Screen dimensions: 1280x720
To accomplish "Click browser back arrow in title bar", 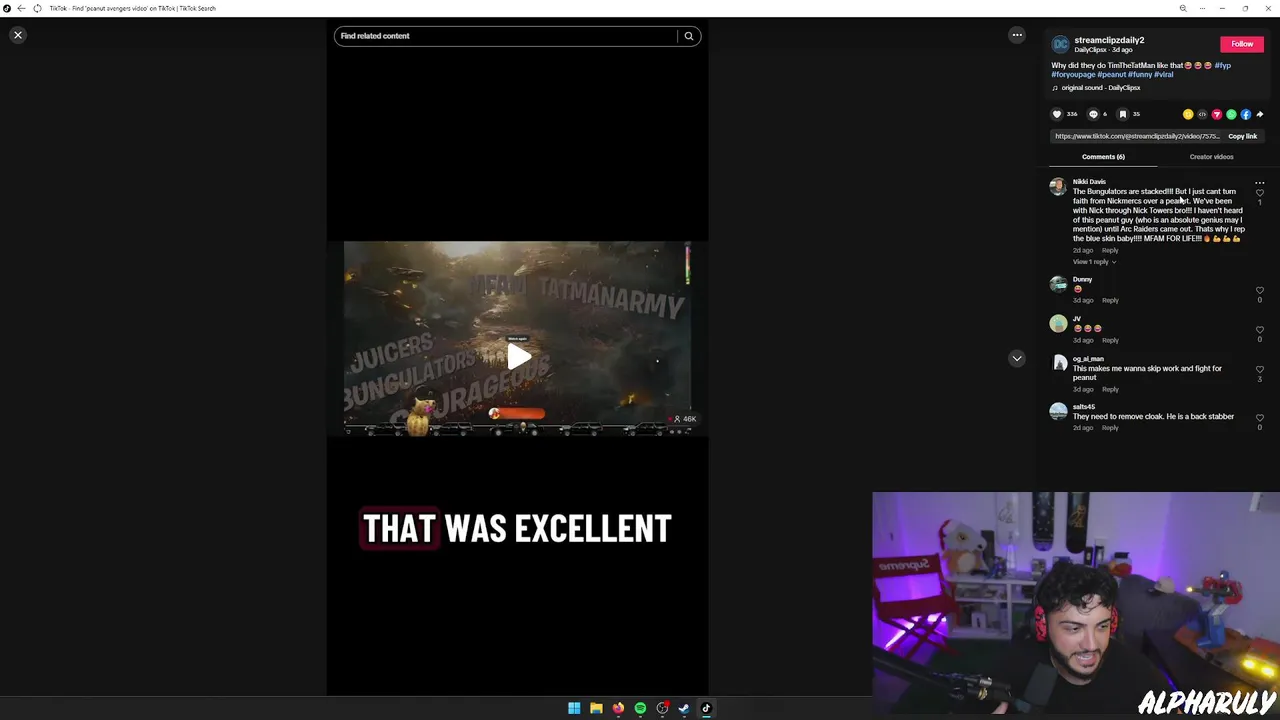I will coord(21,8).
